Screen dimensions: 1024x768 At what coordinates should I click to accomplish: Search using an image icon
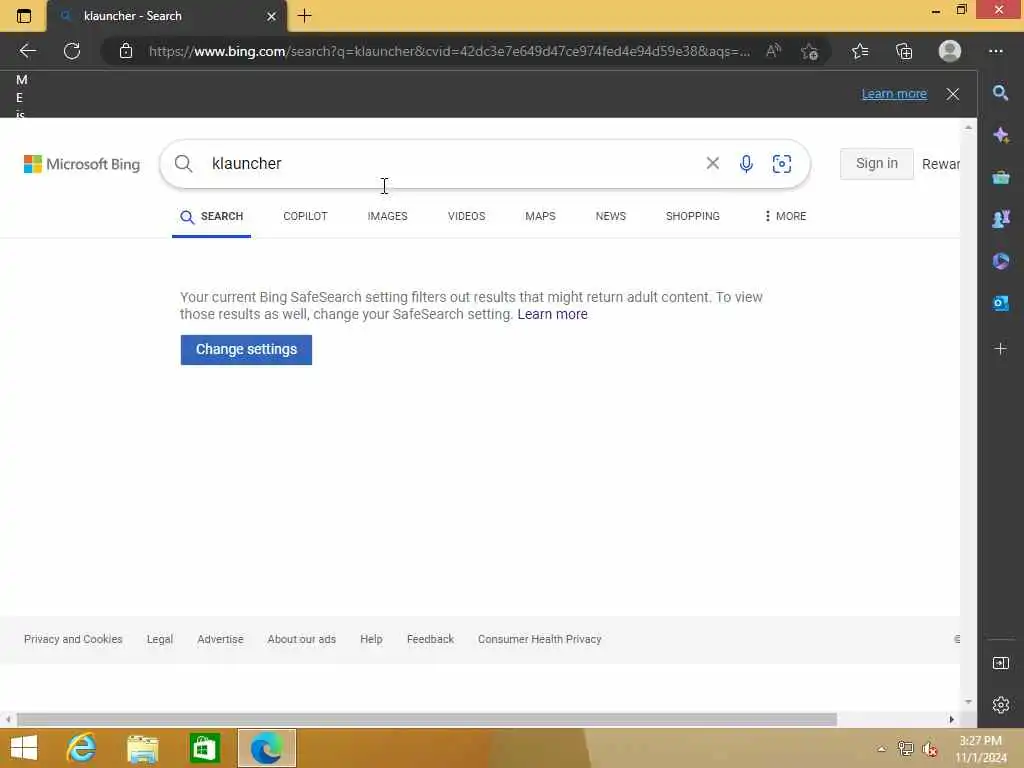(782, 163)
